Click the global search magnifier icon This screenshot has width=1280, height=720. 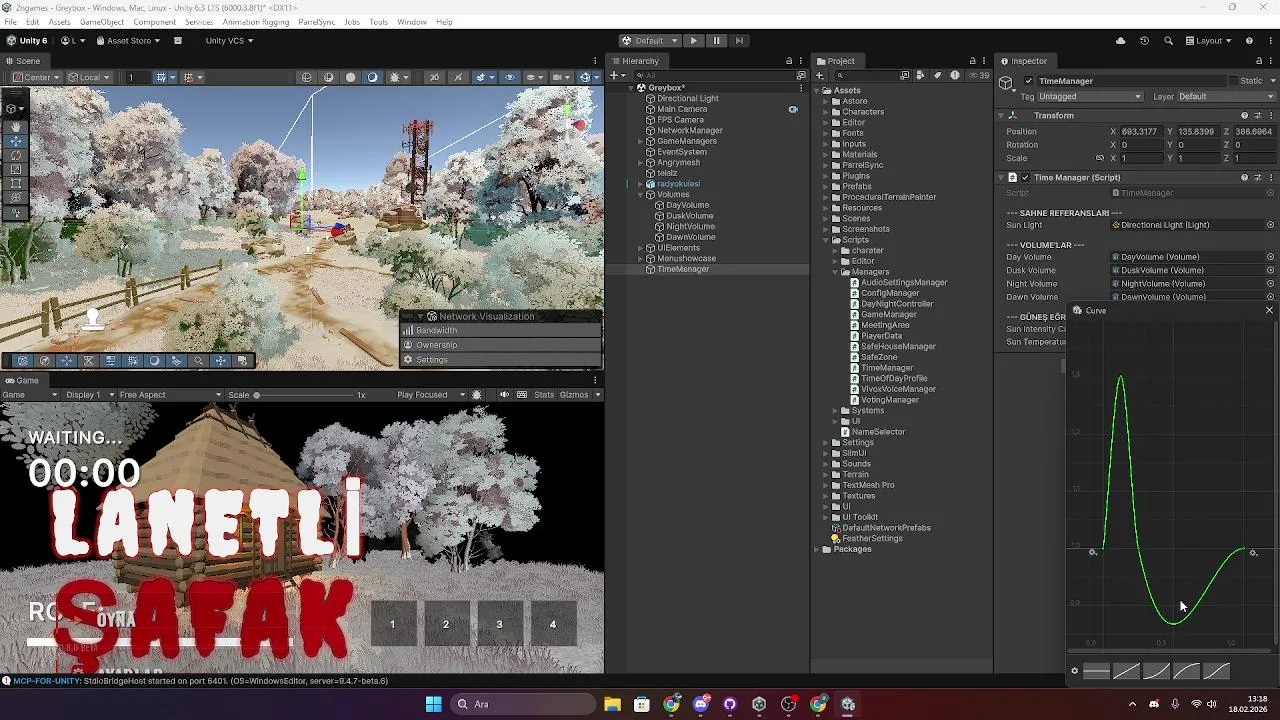pos(1169,41)
